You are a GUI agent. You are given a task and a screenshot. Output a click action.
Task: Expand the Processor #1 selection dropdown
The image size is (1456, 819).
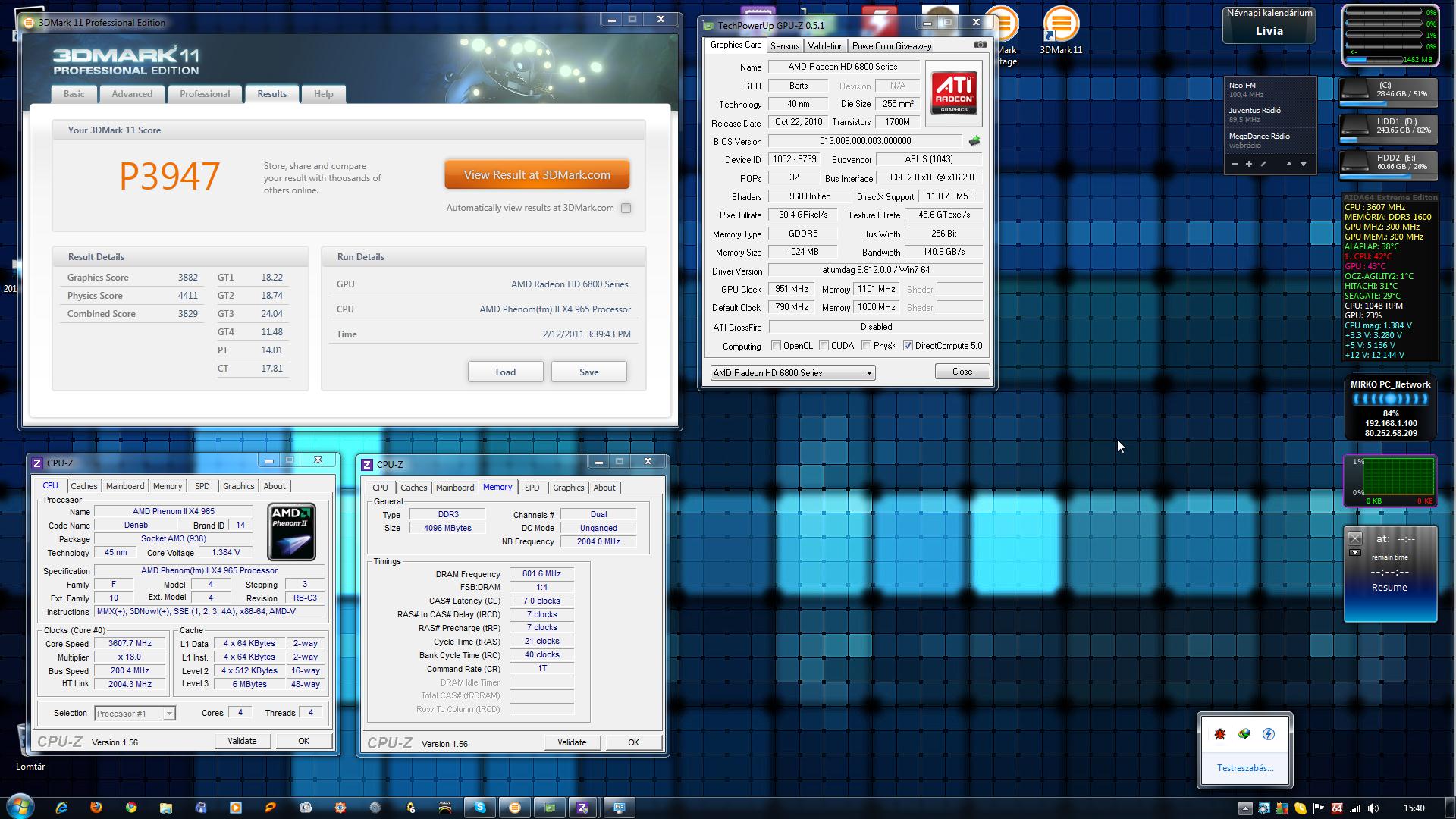point(169,714)
